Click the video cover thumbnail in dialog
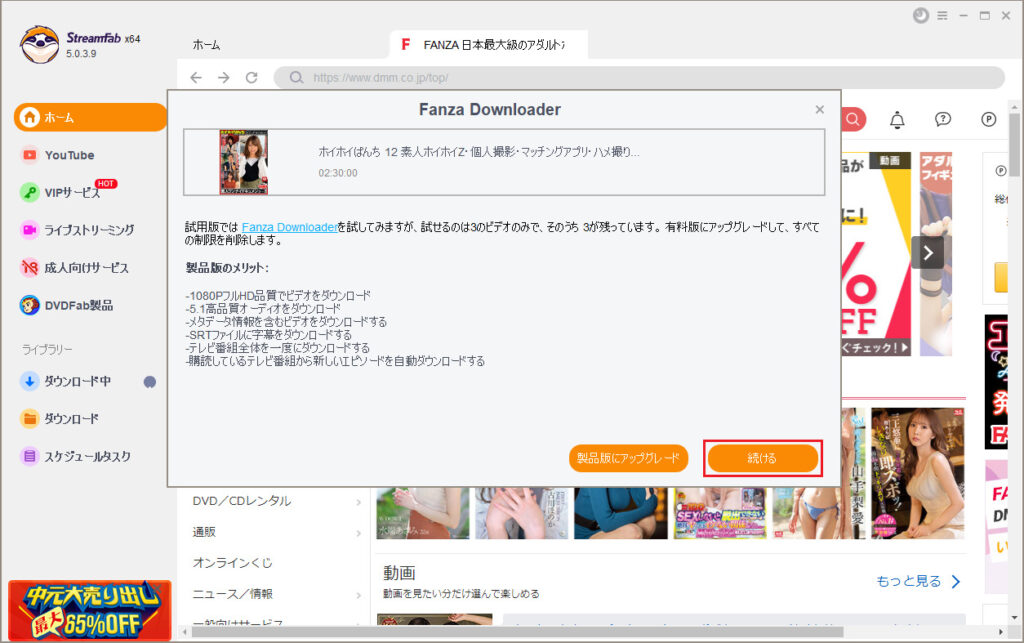The height and width of the screenshot is (643, 1024). click(244, 162)
